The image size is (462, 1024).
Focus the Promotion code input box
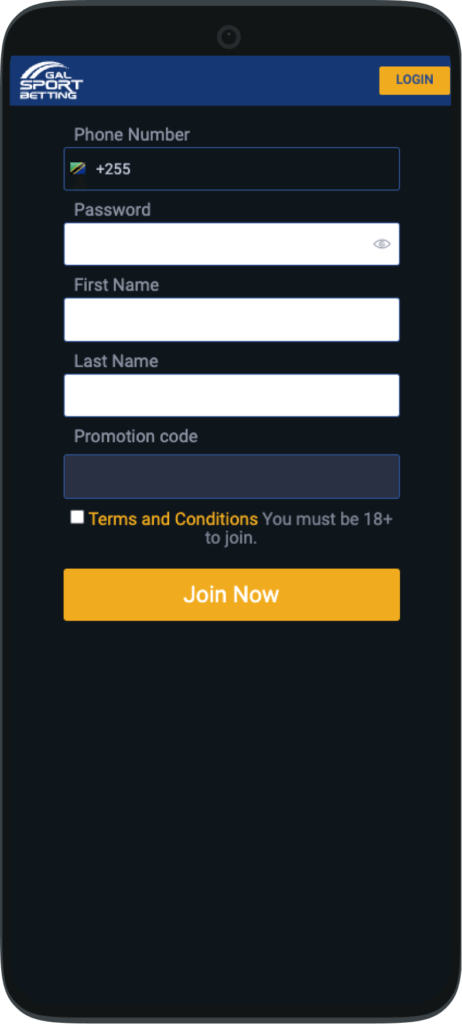[x=231, y=476]
